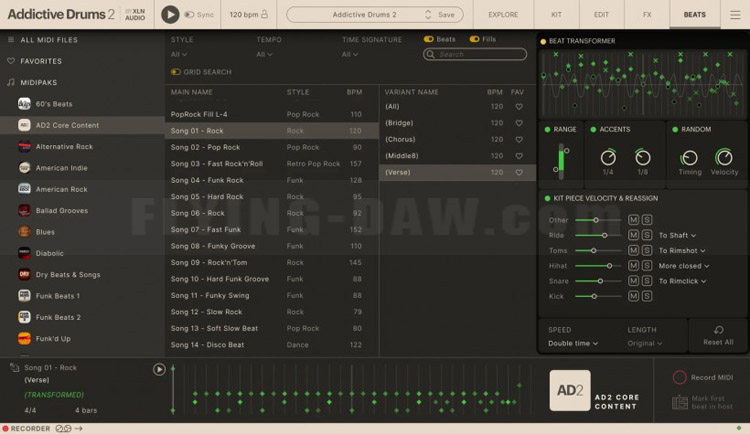
Task: Solo the Snare kit piece
Action: click(647, 281)
